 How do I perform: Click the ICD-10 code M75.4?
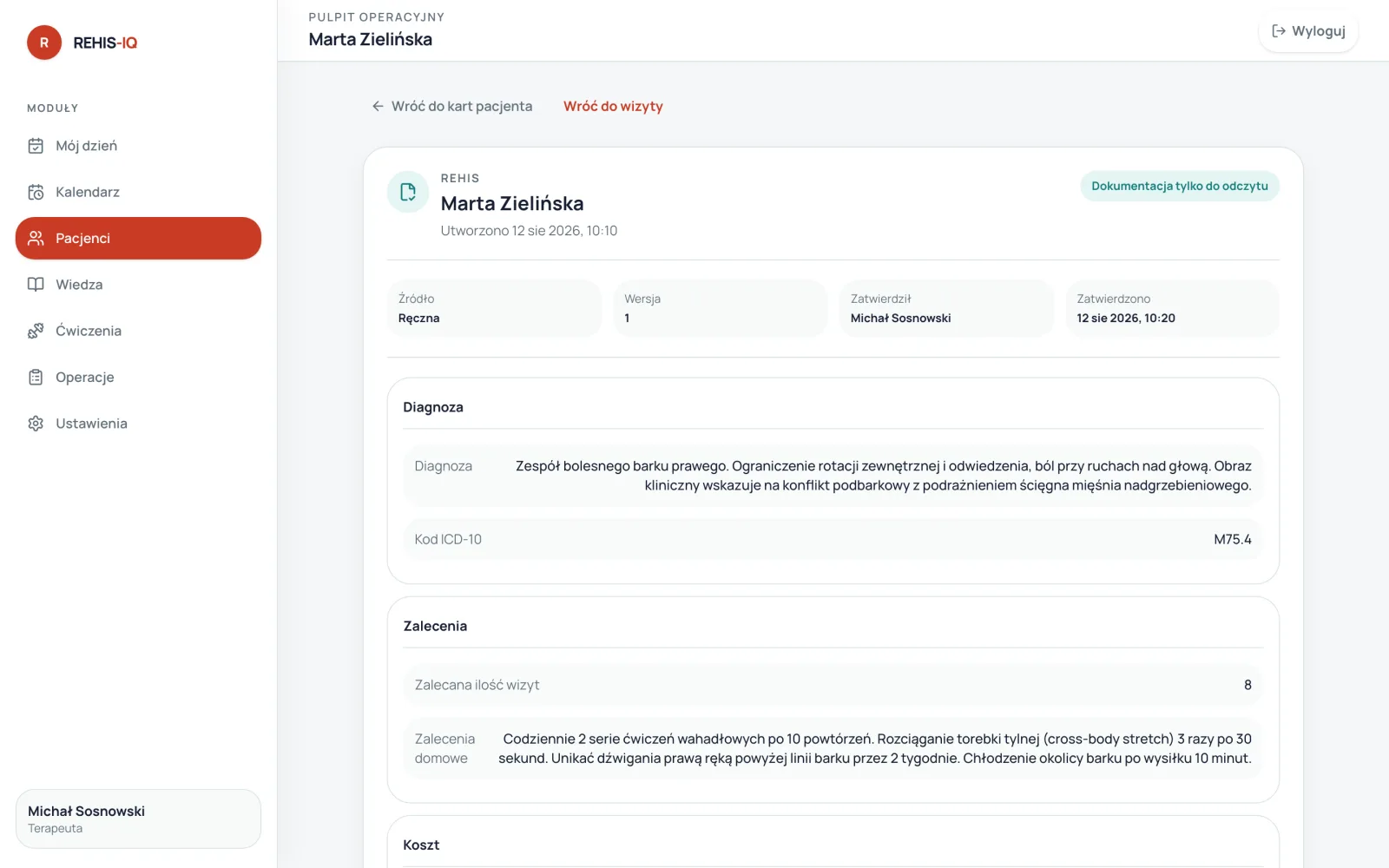[1233, 539]
